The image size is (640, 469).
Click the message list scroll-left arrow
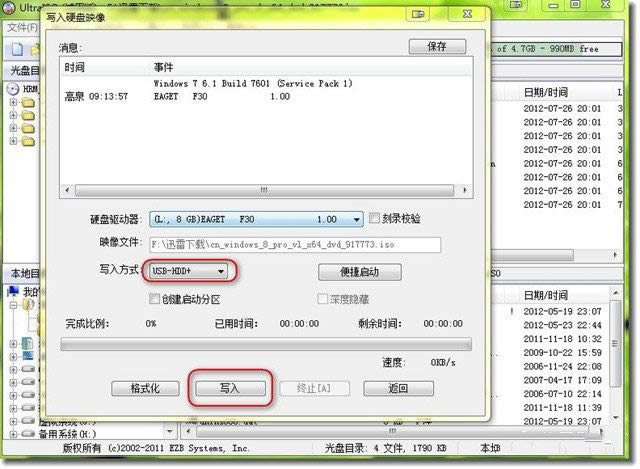click(x=67, y=191)
